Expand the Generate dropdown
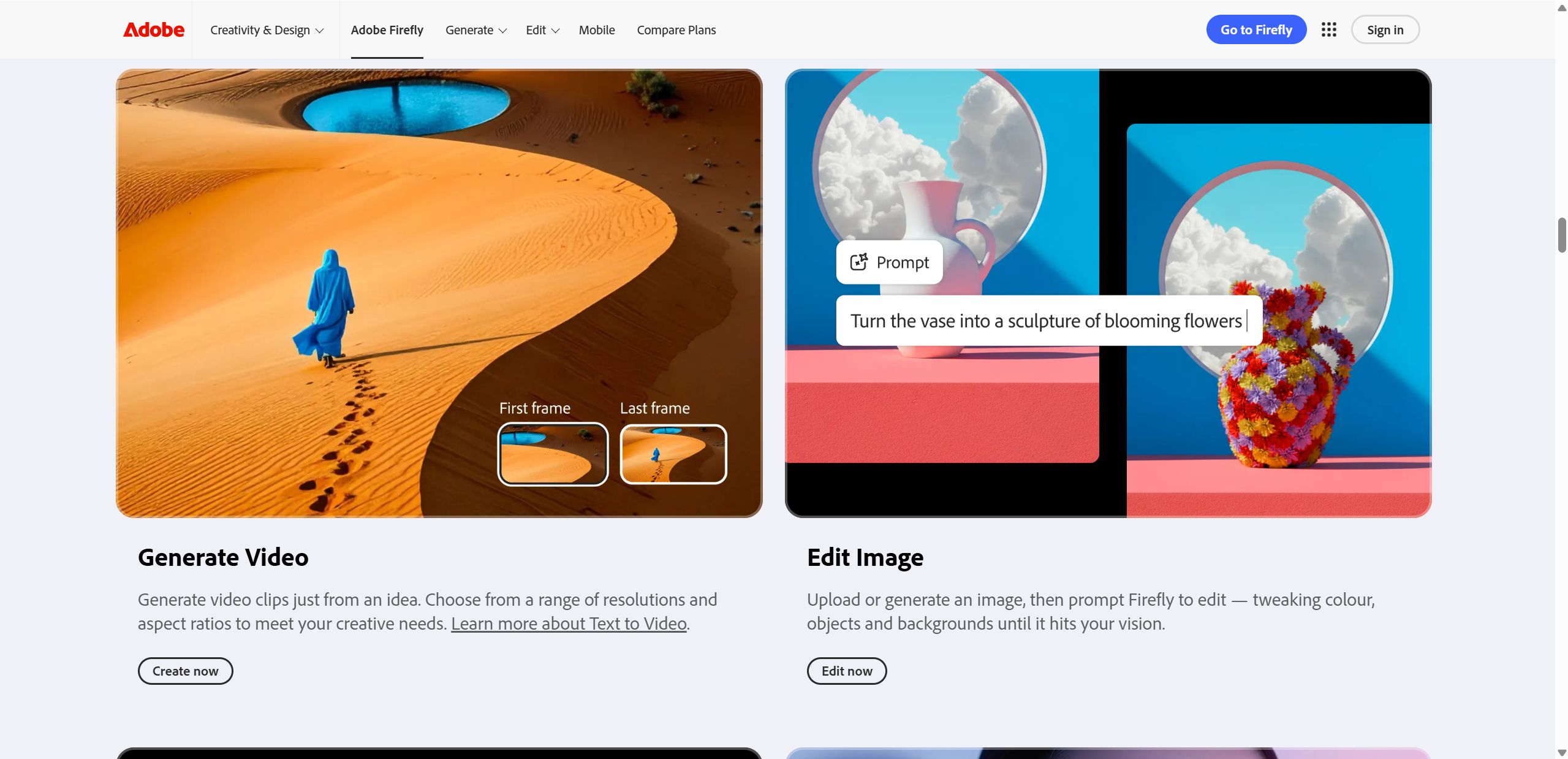1568x759 pixels. pos(475,30)
